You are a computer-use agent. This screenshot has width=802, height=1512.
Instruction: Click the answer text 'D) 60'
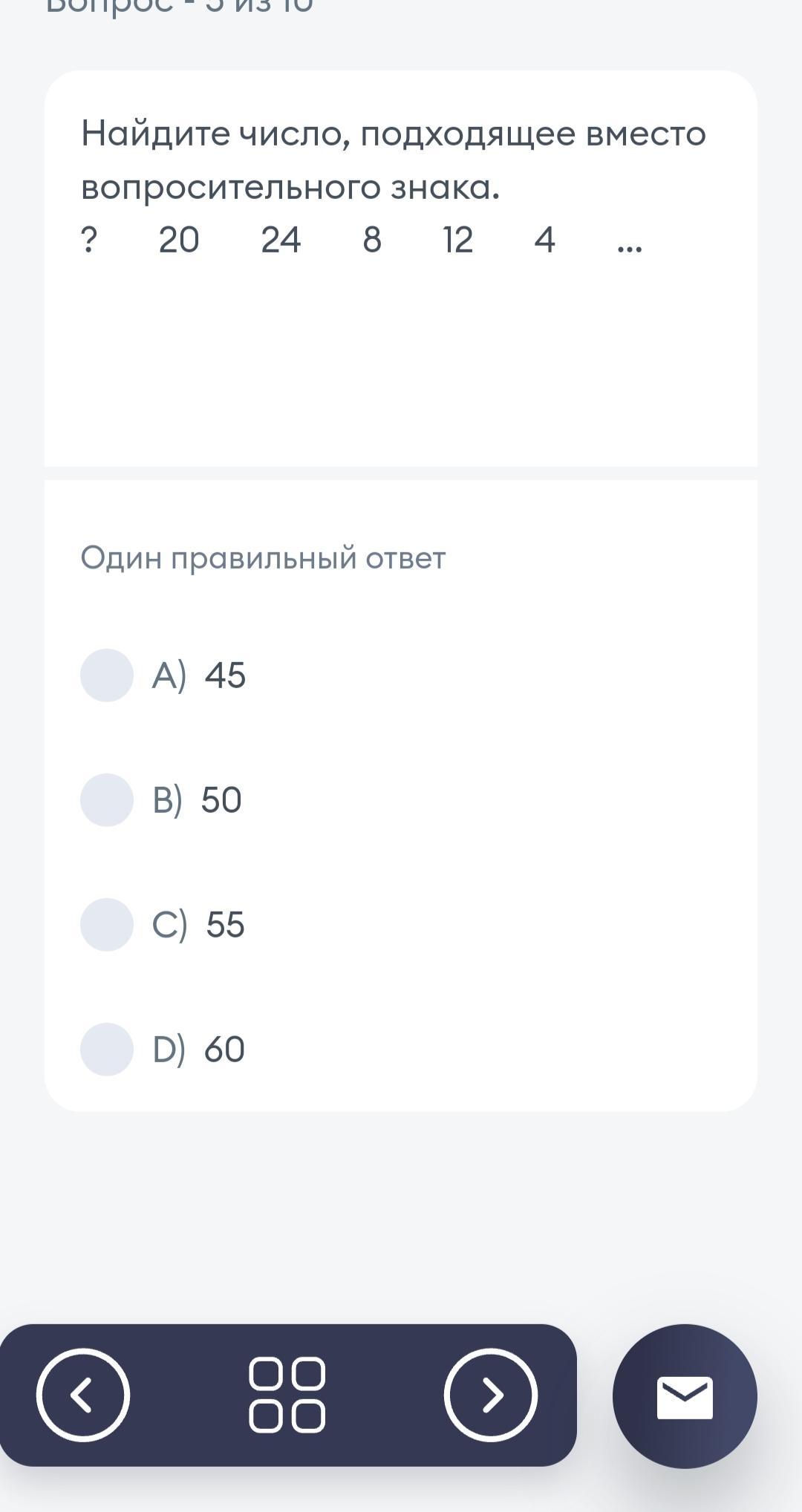(x=198, y=1050)
